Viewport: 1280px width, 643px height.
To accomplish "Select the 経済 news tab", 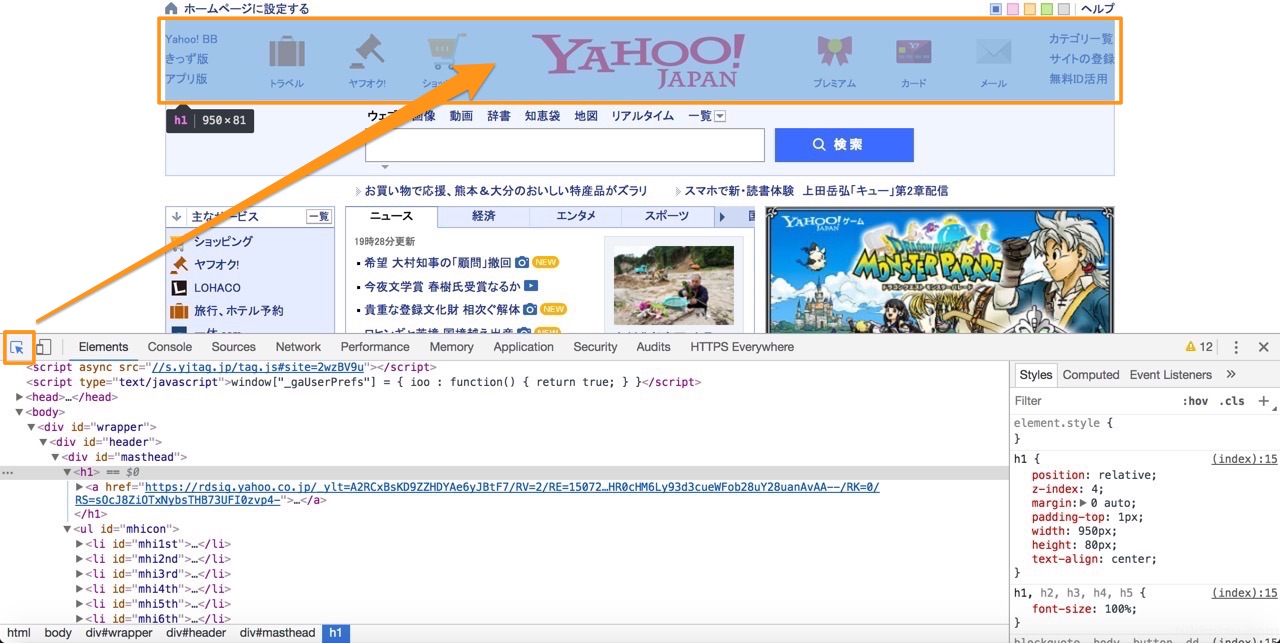I will point(484,217).
